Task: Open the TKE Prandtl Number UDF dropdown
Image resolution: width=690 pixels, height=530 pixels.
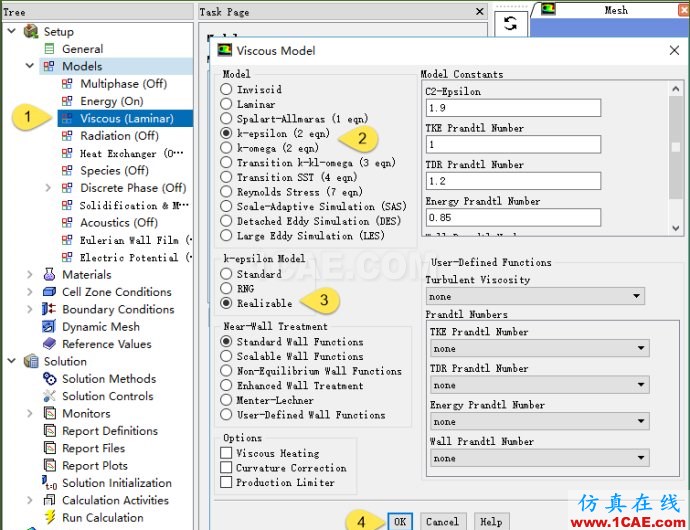Action: 540,349
